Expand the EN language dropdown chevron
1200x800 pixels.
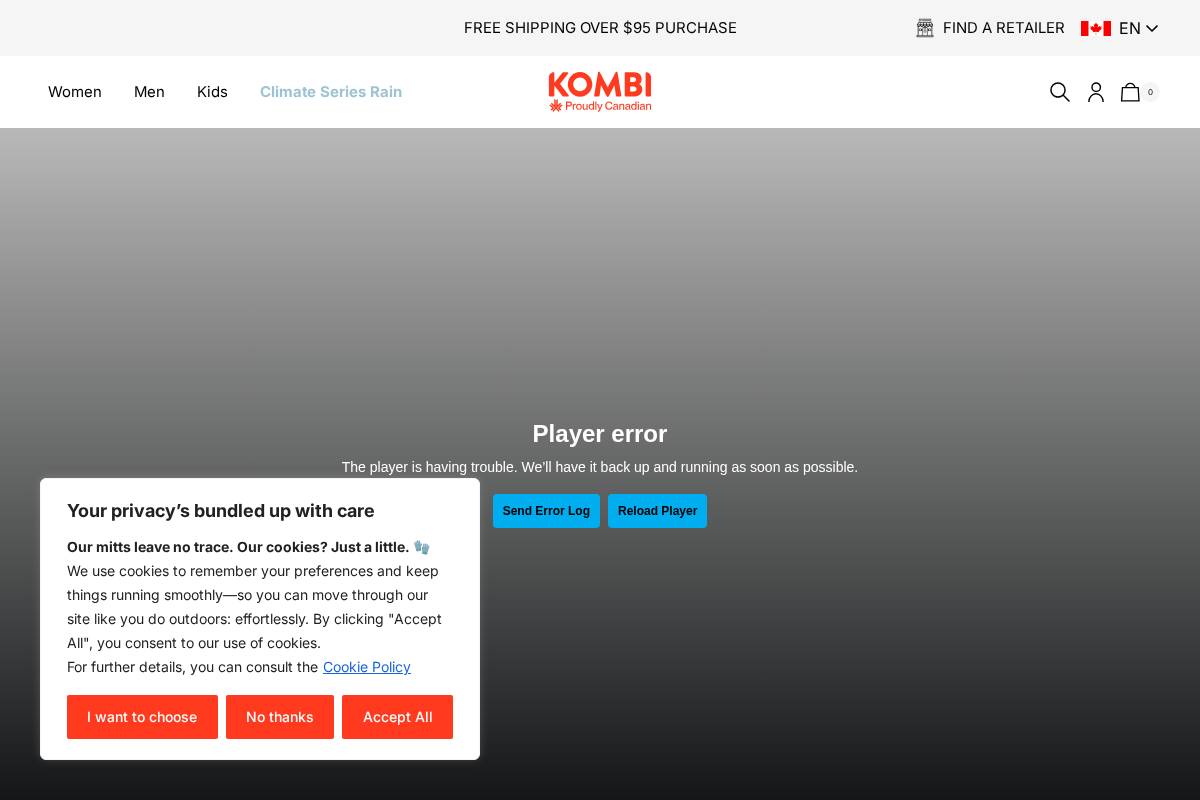point(1152,28)
